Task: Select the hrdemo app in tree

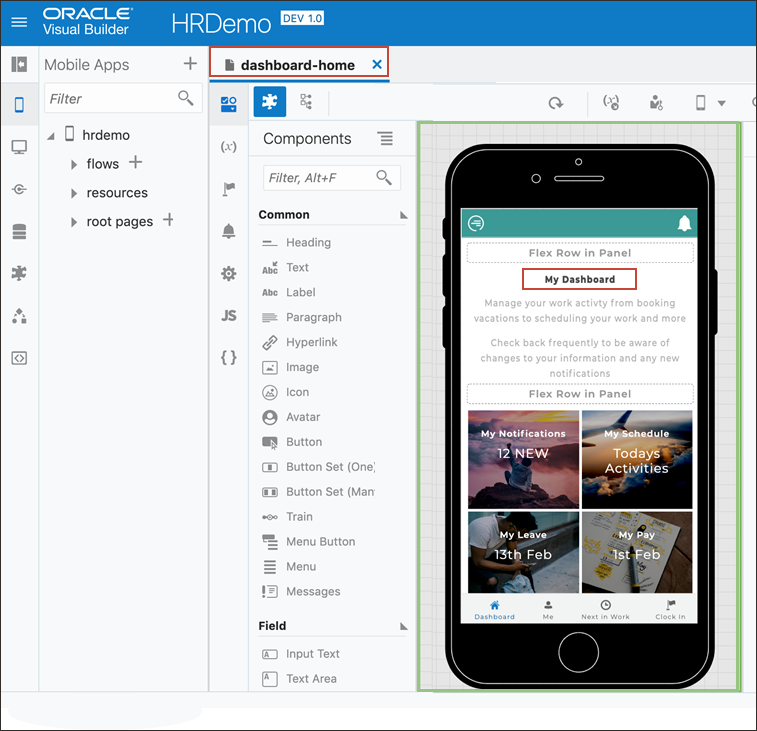Action: (106, 135)
